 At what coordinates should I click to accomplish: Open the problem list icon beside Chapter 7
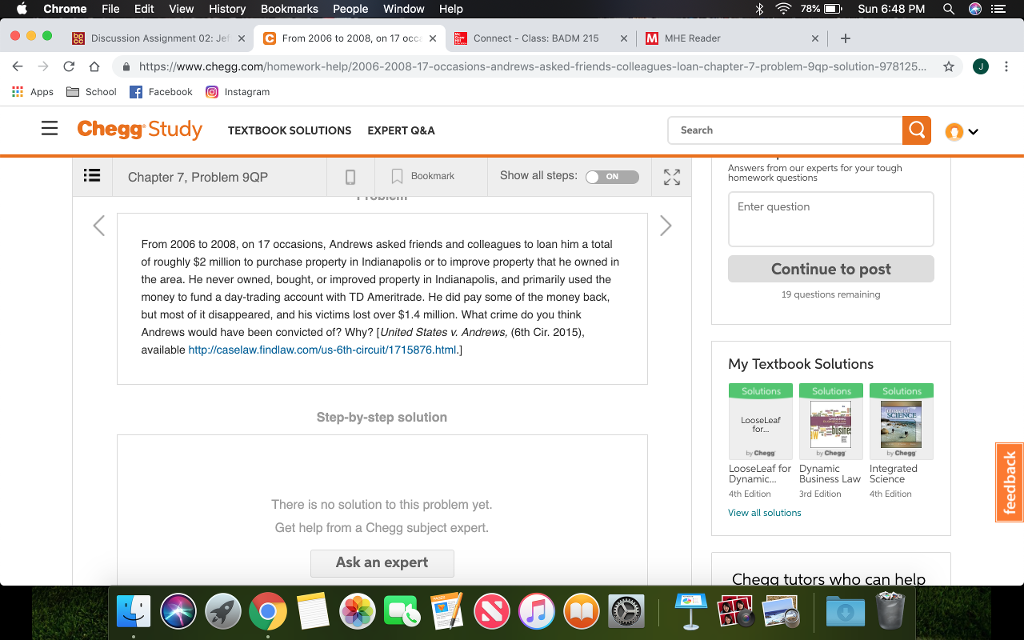point(92,176)
